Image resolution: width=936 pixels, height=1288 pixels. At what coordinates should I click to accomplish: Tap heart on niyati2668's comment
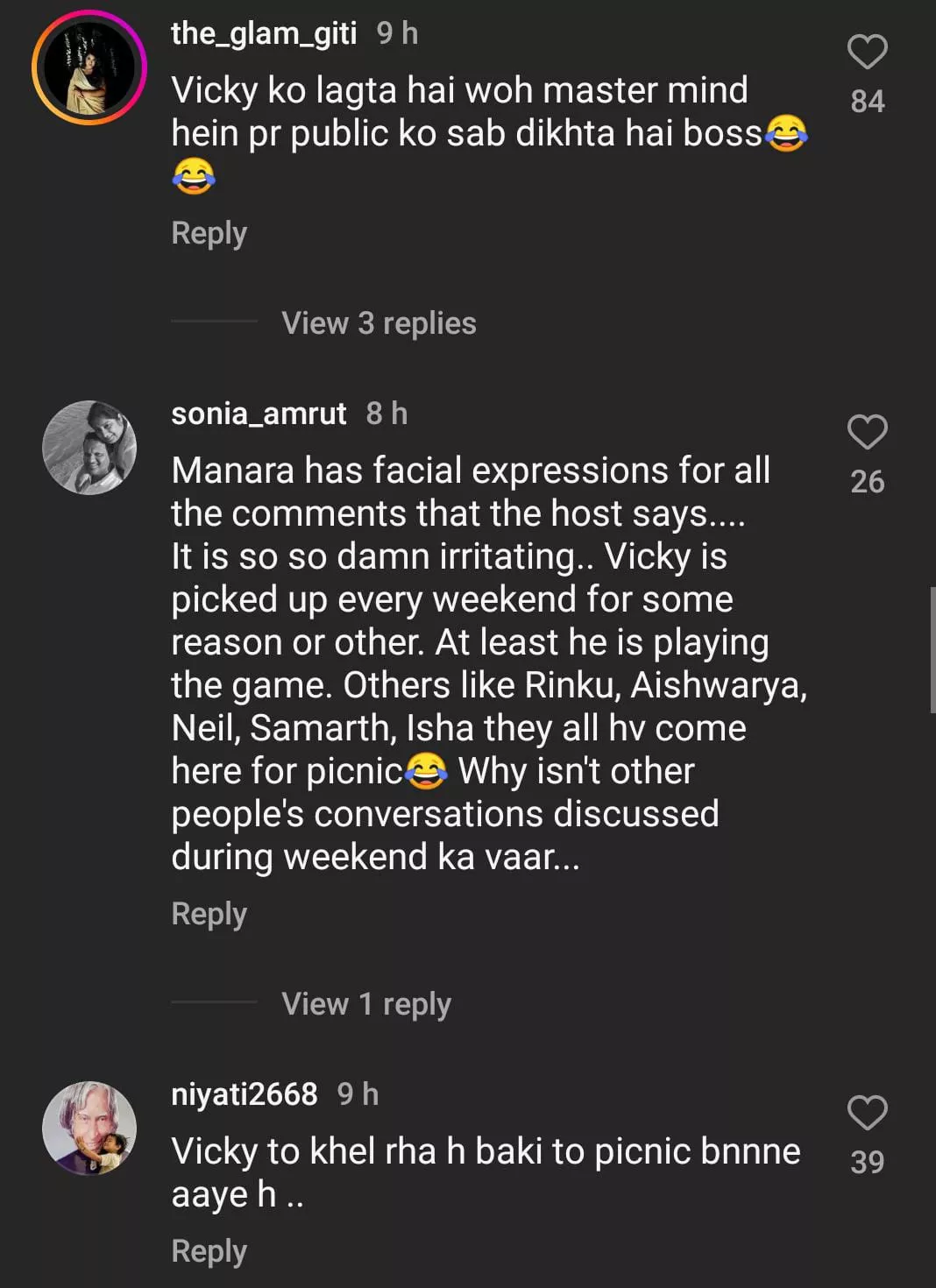coord(867,1114)
